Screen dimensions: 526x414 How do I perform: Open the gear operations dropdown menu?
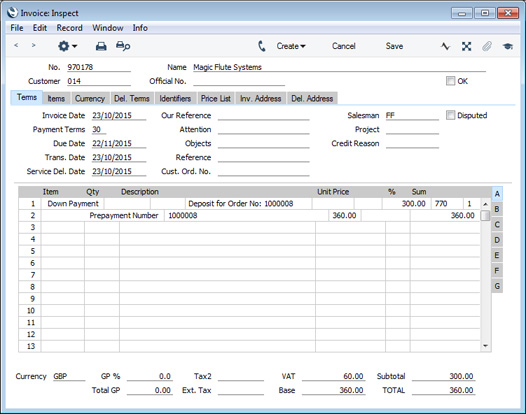pos(67,46)
